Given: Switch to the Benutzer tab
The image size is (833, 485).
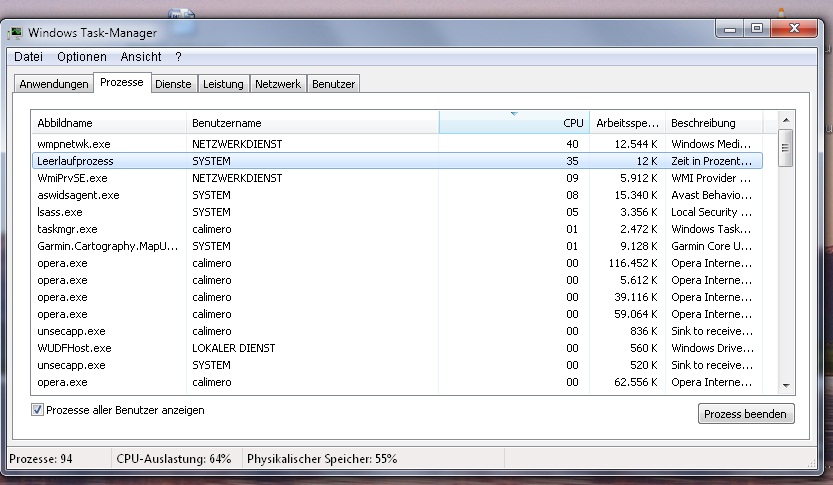Looking at the screenshot, I should 334,84.
